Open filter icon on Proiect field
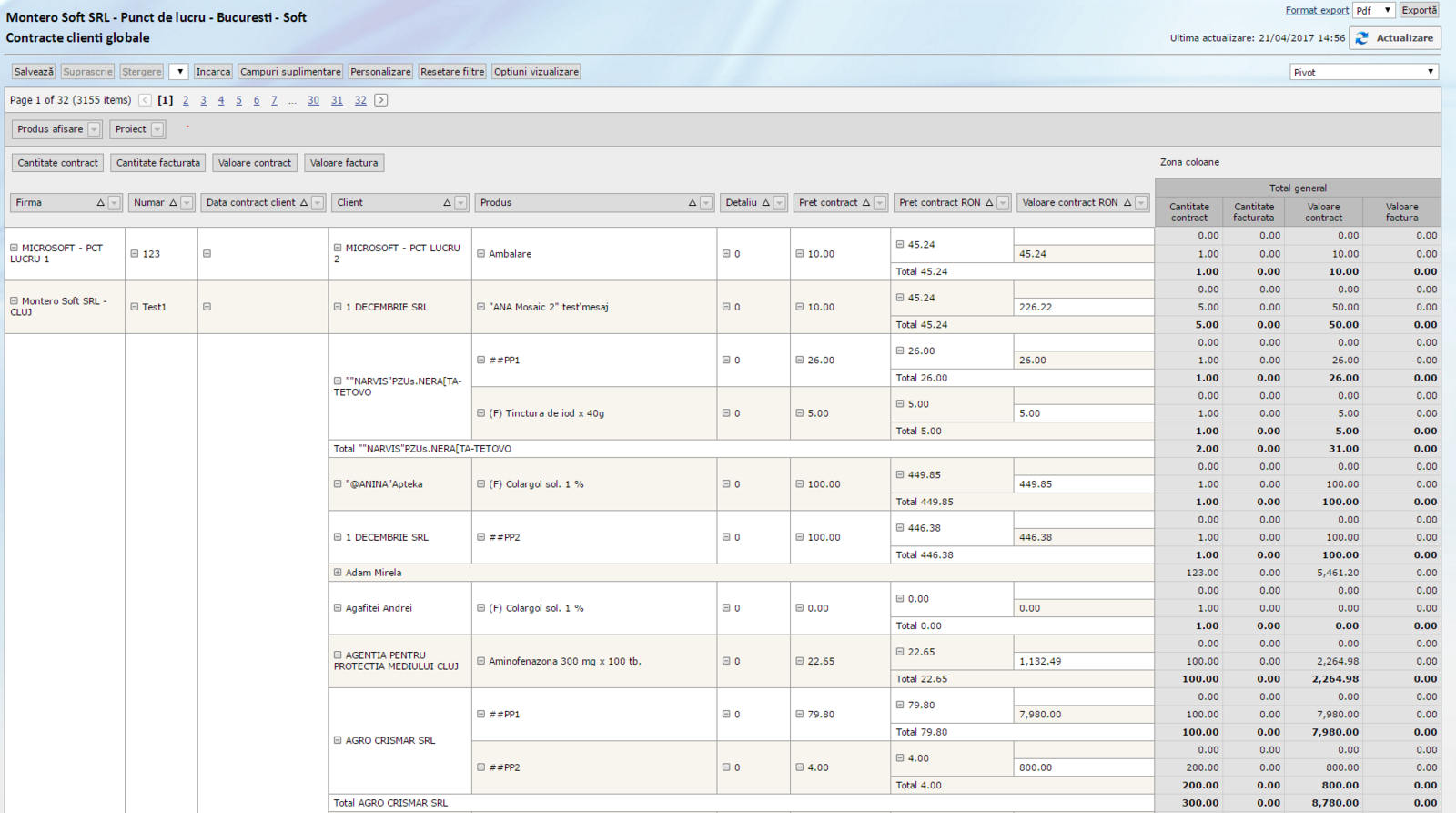 pos(157,129)
